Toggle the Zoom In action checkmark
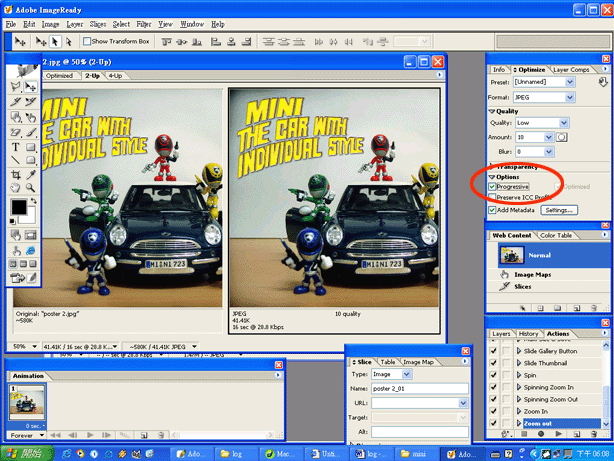614x461 pixels. pos(493,411)
